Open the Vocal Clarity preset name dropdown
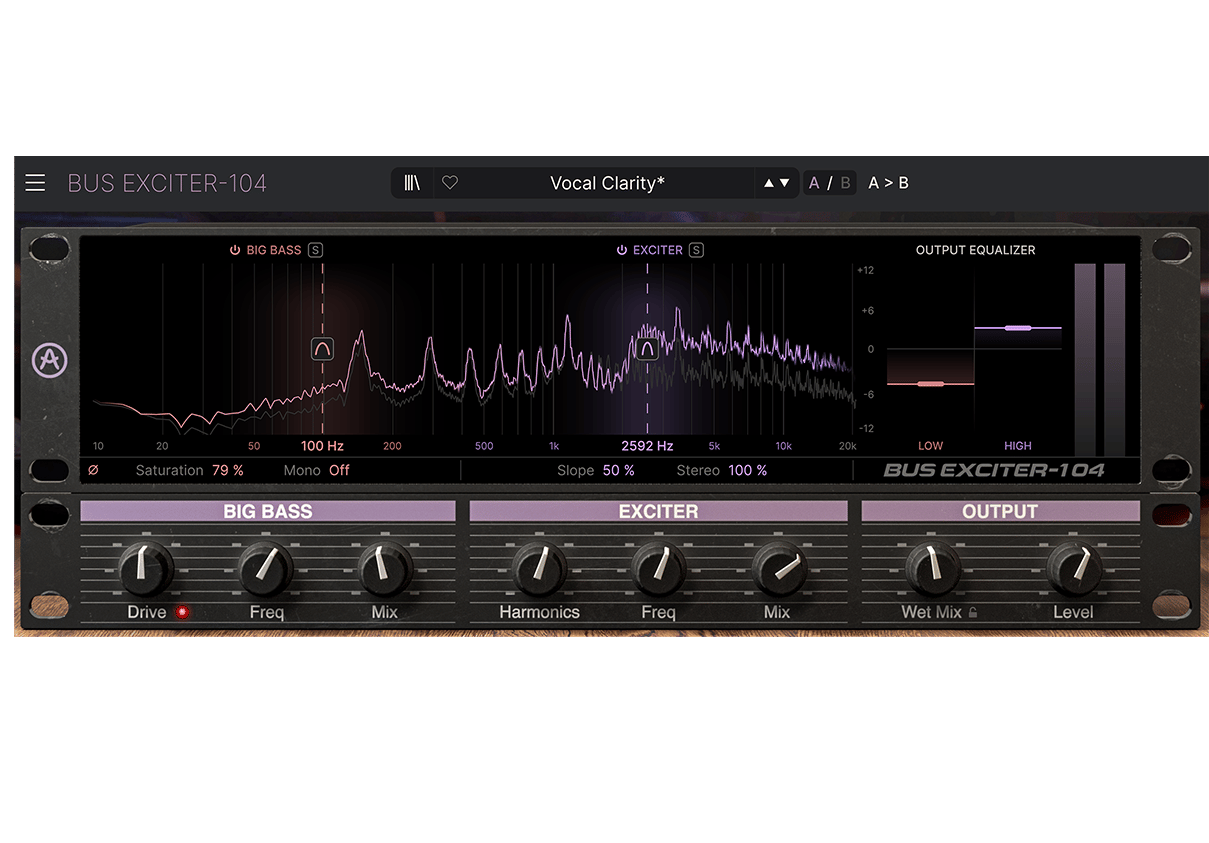This screenshot has width=1209, height=843. click(x=607, y=183)
